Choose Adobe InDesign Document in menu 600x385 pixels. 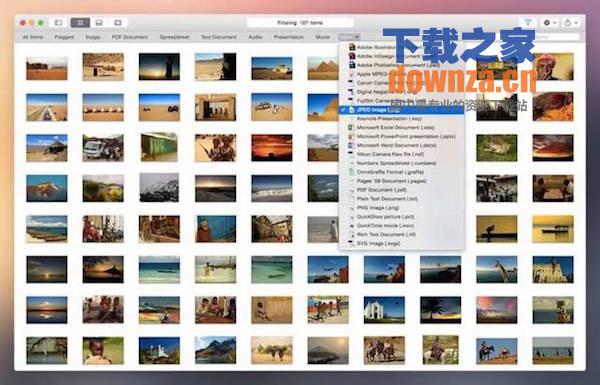point(402,56)
